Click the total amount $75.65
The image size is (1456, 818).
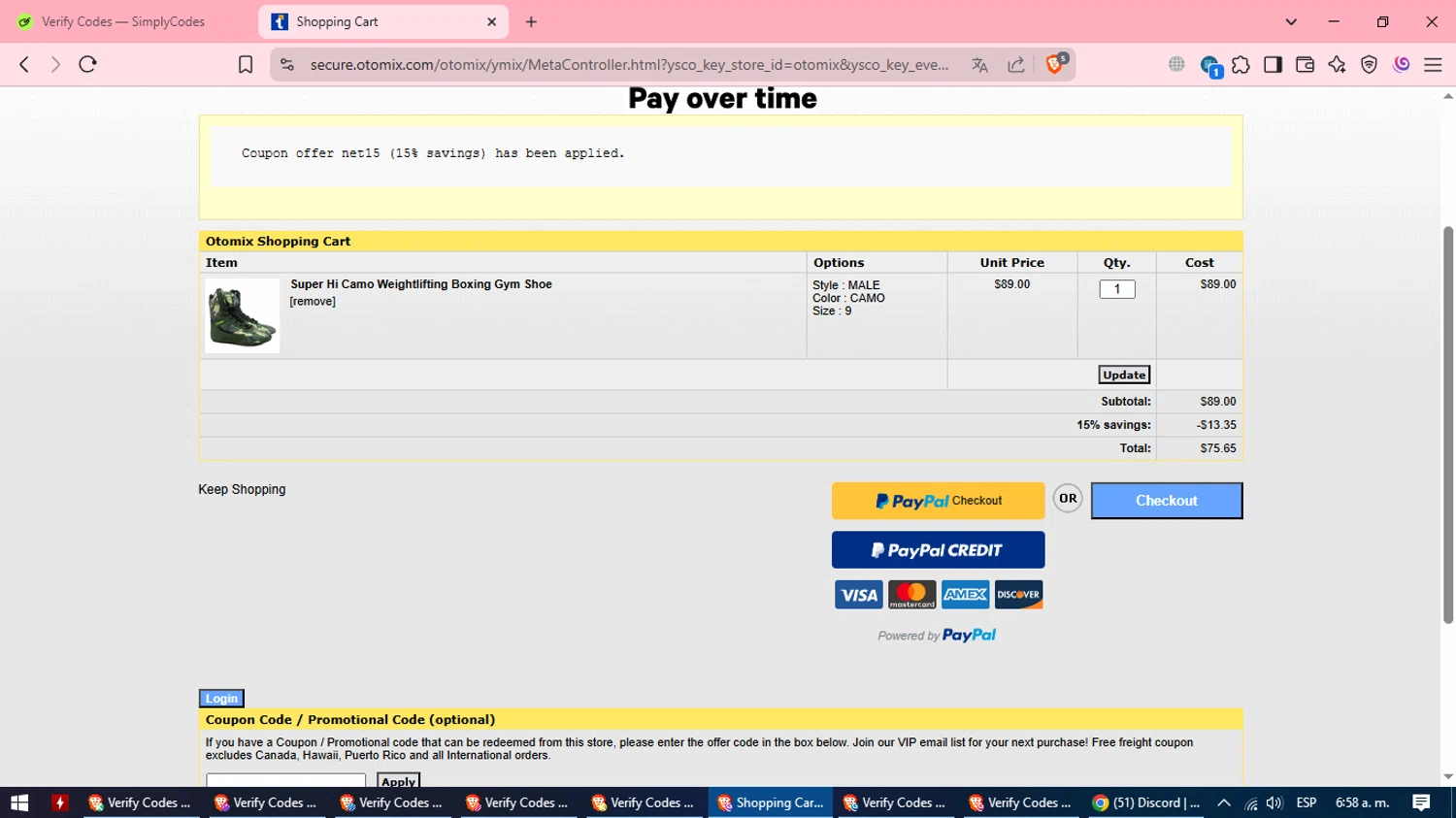point(1218,448)
